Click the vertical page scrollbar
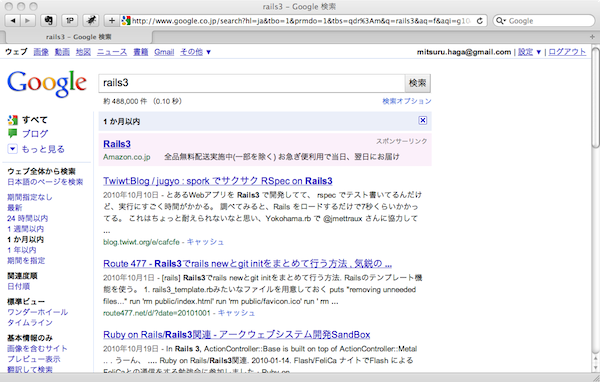Viewport: 600px width, 382px height. pos(595,97)
